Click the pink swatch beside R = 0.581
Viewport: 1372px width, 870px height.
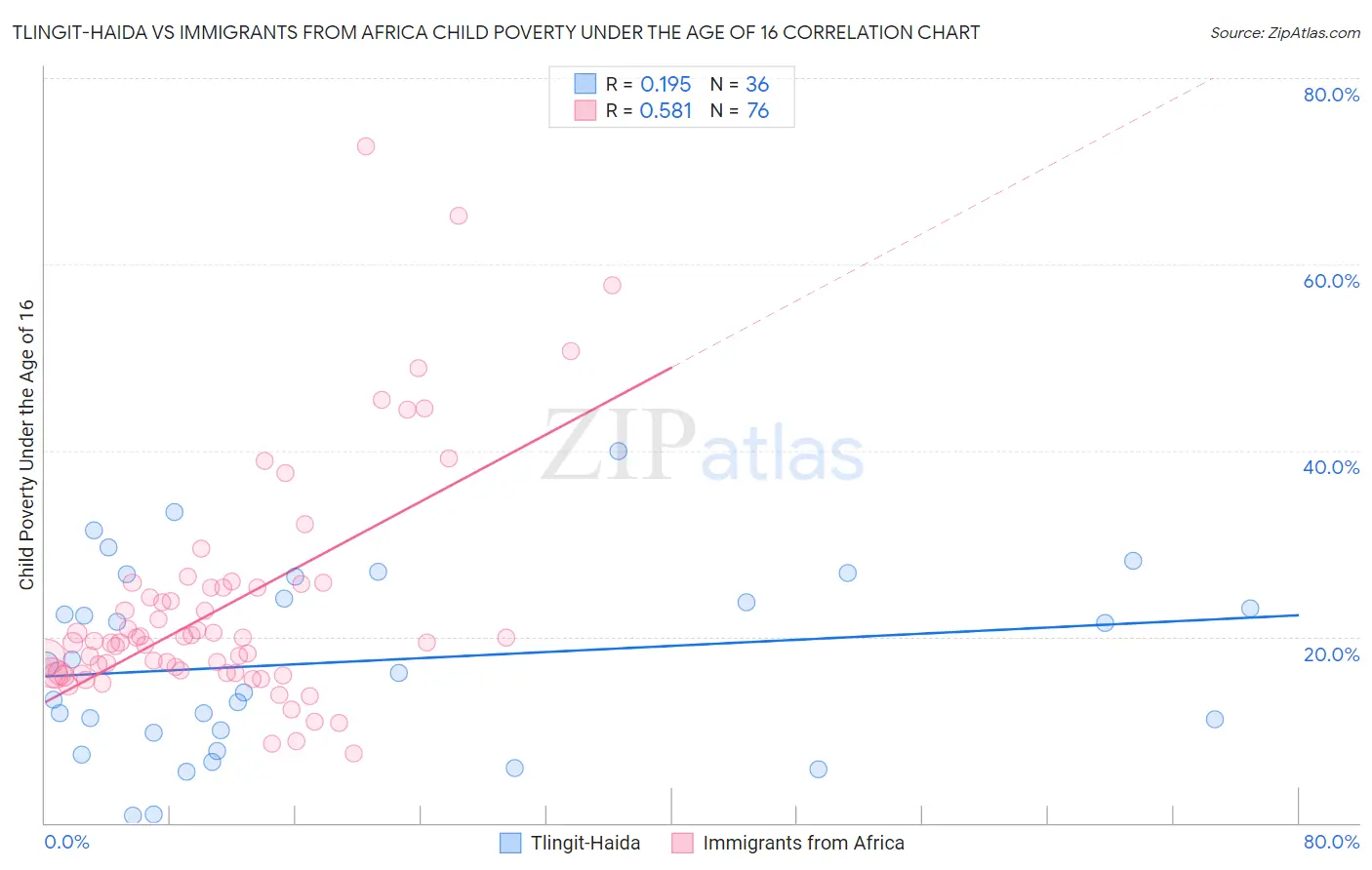coord(585,110)
